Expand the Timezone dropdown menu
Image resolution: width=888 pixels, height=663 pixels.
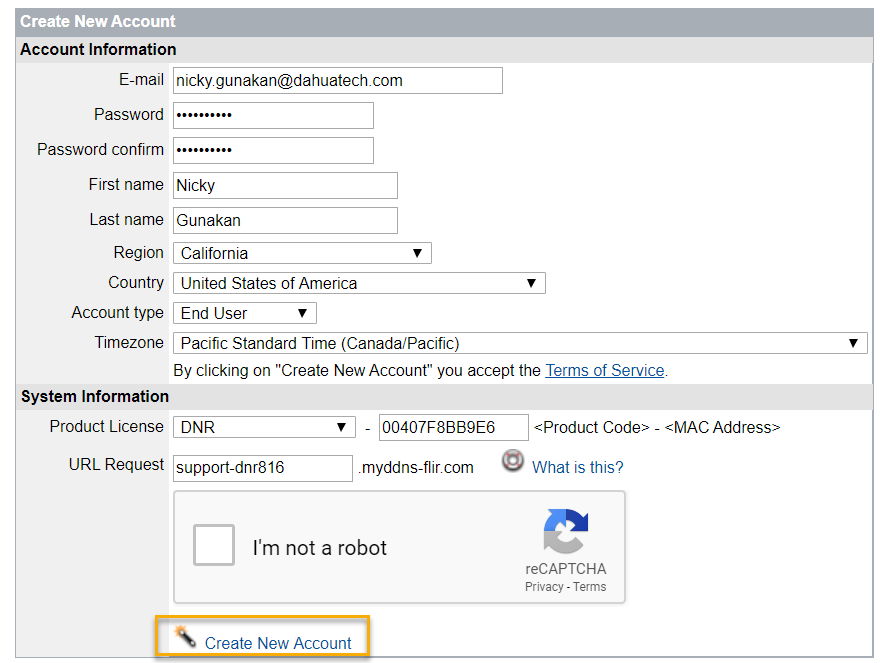520,343
